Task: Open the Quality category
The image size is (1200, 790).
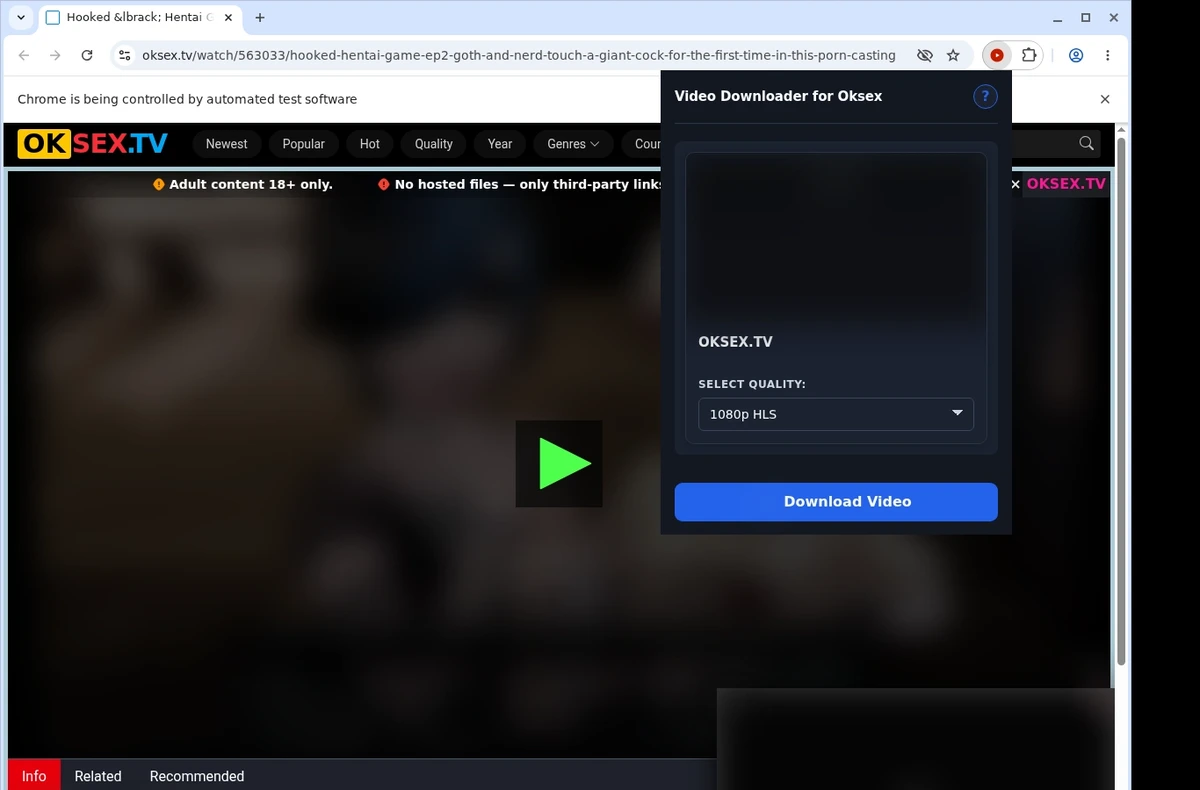Action: tap(434, 144)
